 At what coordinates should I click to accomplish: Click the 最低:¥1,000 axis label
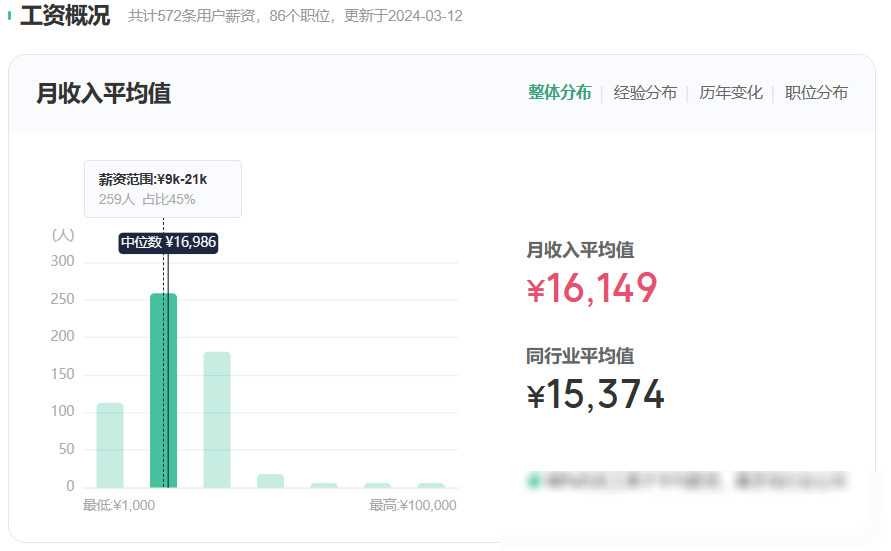tap(119, 506)
